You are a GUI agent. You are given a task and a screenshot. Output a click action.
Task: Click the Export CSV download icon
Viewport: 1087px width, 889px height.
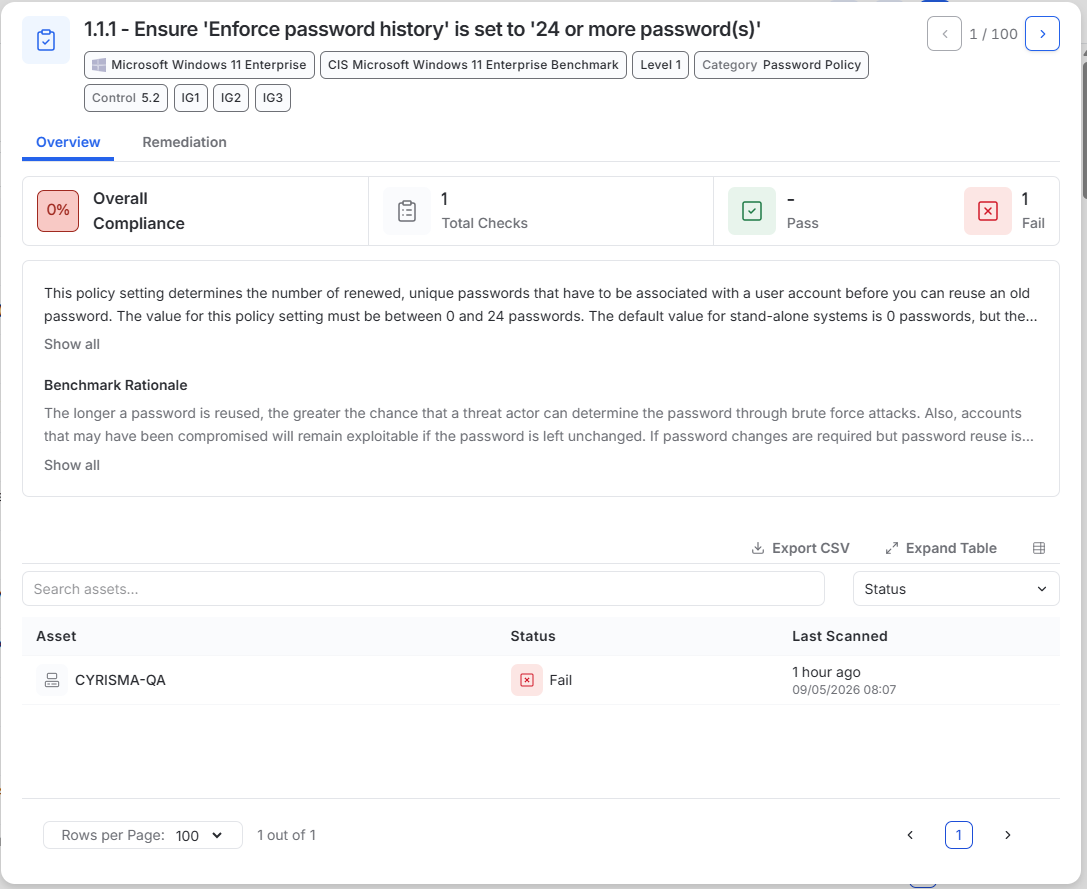pyautogui.click(x=758, y=549)
